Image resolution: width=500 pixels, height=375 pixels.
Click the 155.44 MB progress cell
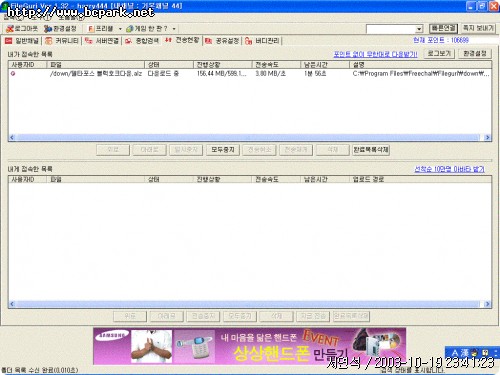point(221,74)
